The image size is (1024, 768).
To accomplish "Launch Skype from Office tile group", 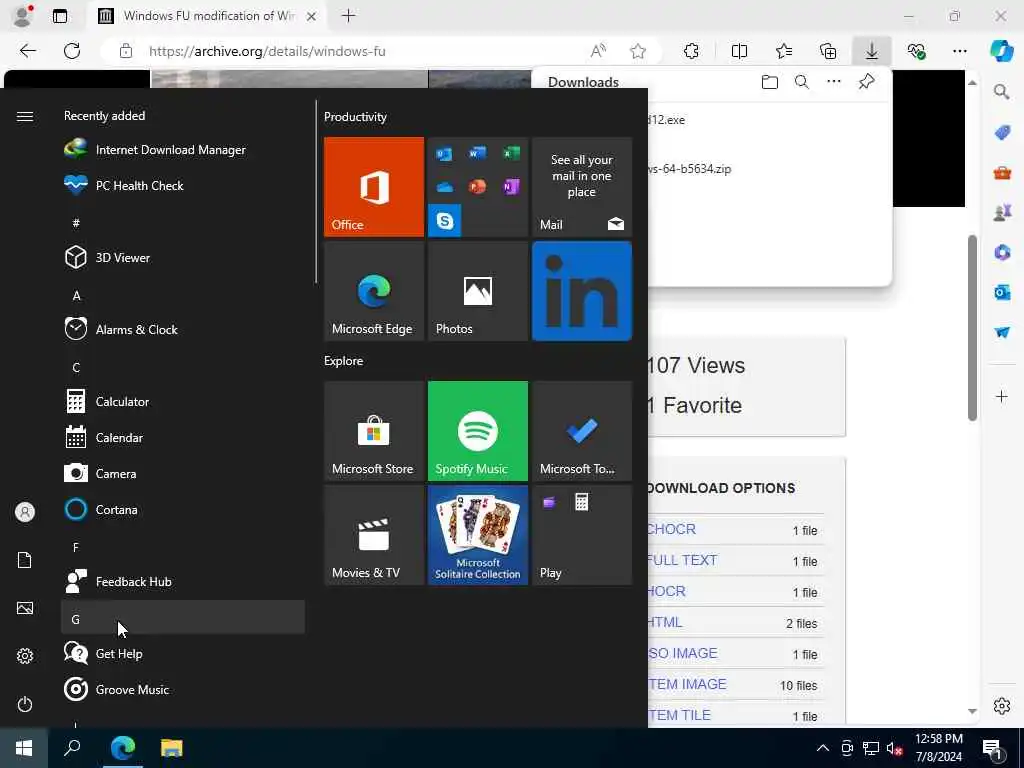I will point(445,220).
